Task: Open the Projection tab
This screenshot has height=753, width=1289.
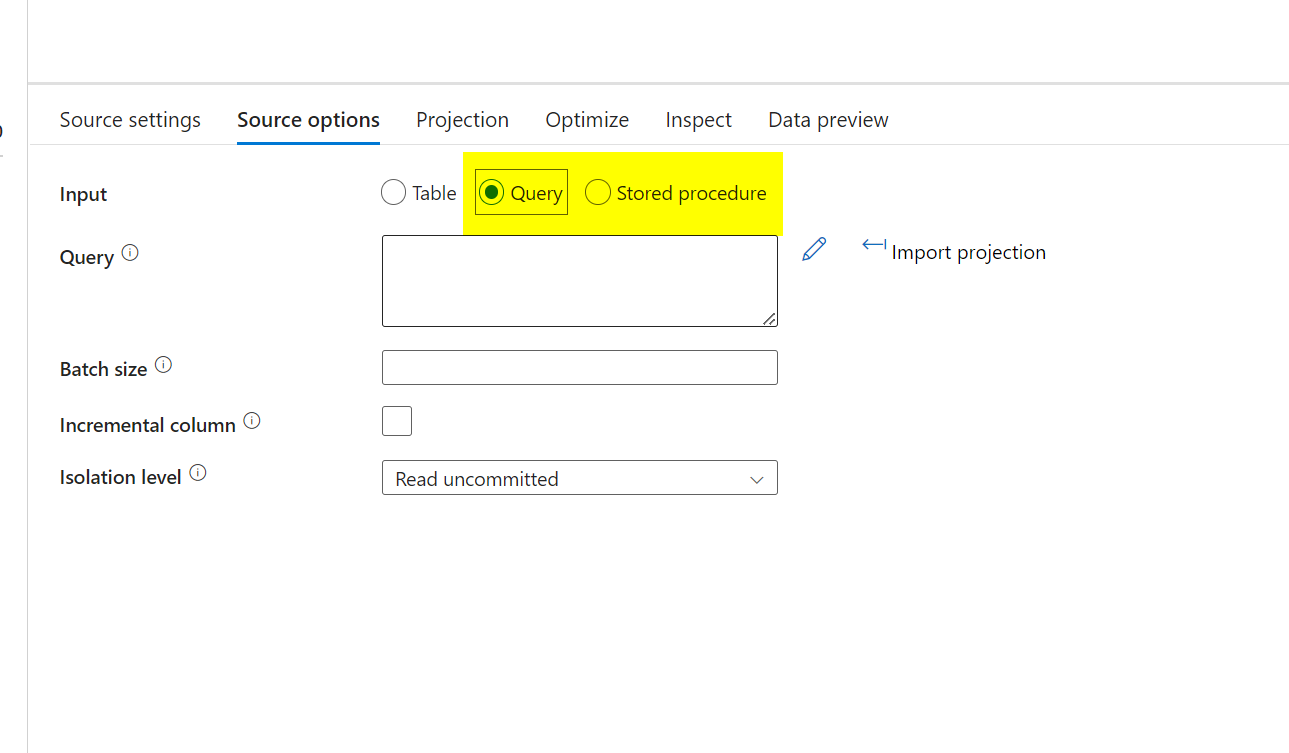Action: 462,119
